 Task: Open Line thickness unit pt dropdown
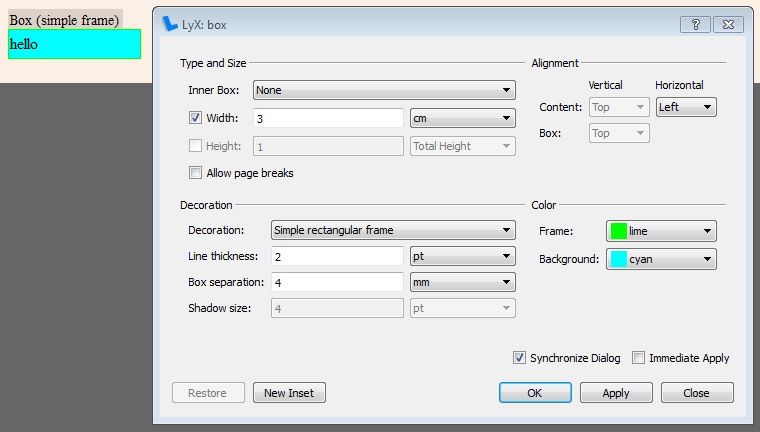(x=463, y=257)
